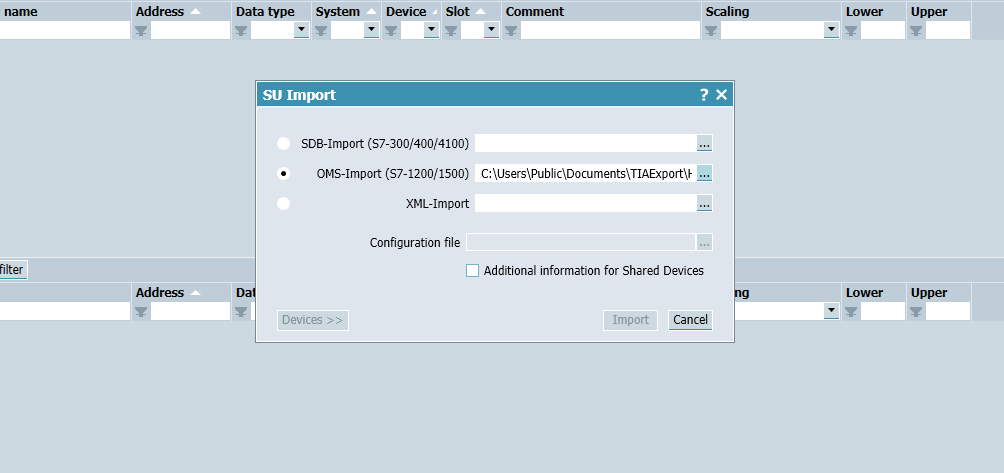
Task: Click filter icon in top Address column
Action: [141, 30]
